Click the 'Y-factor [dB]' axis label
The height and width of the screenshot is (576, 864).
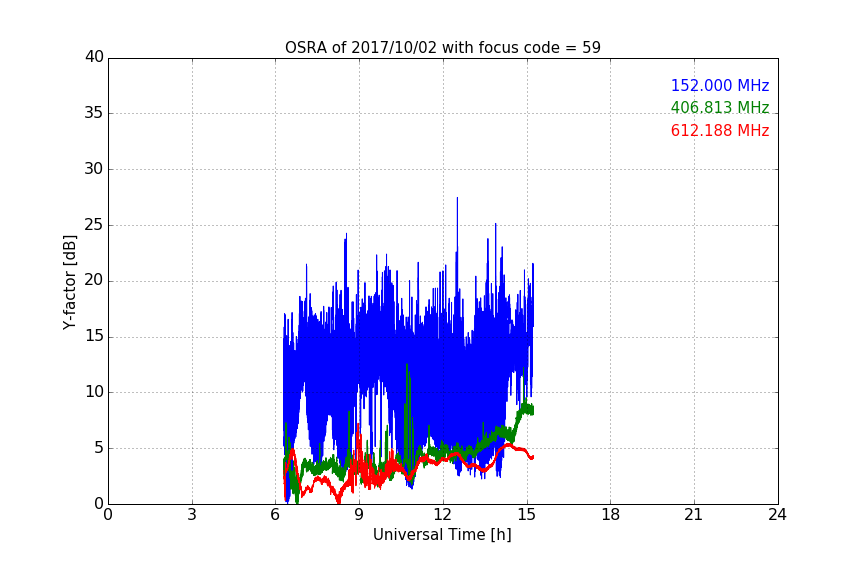point(69,282)
